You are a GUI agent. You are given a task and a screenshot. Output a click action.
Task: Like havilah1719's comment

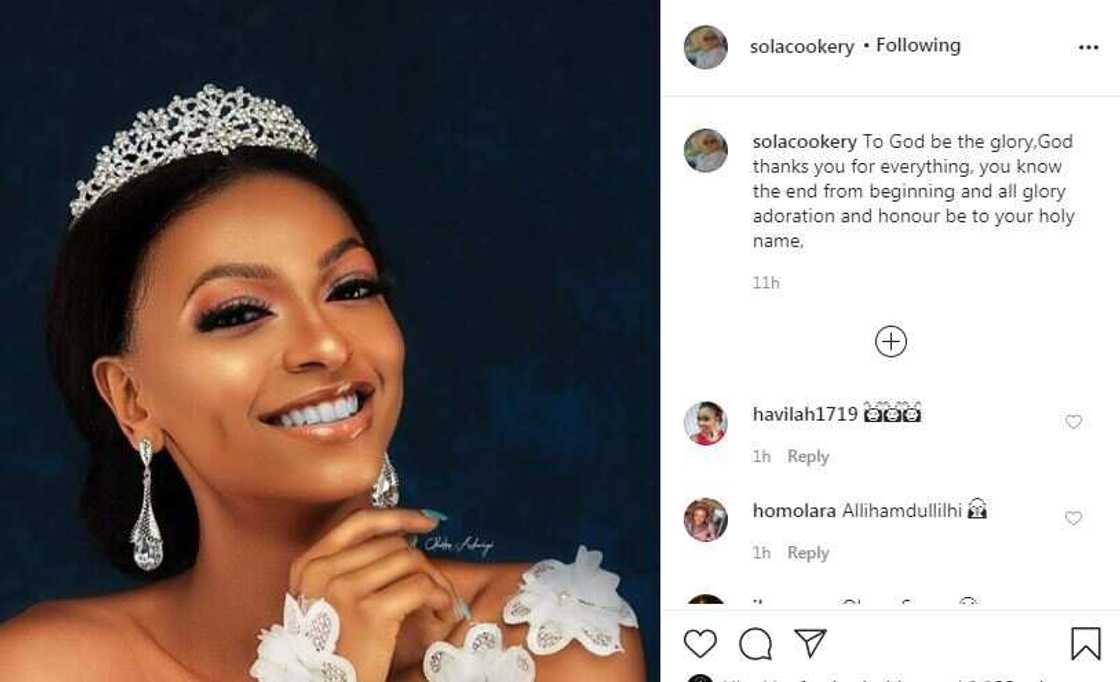click(1073, 422)
